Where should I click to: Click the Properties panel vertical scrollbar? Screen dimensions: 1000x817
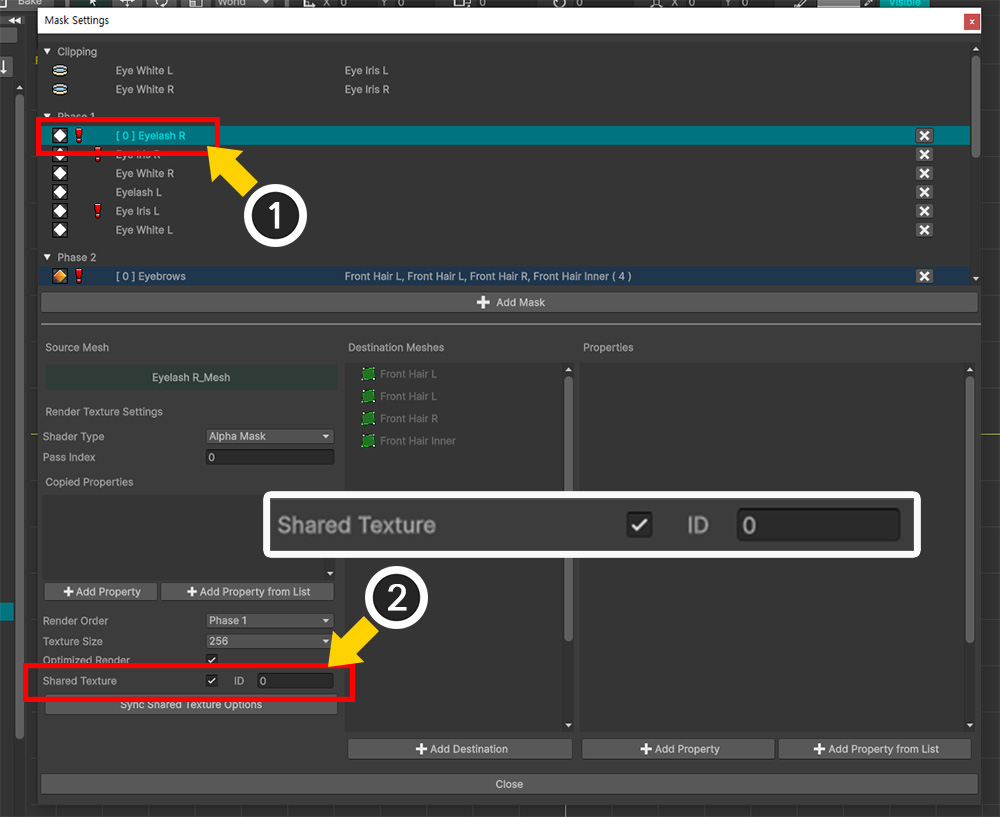[969, 509]
